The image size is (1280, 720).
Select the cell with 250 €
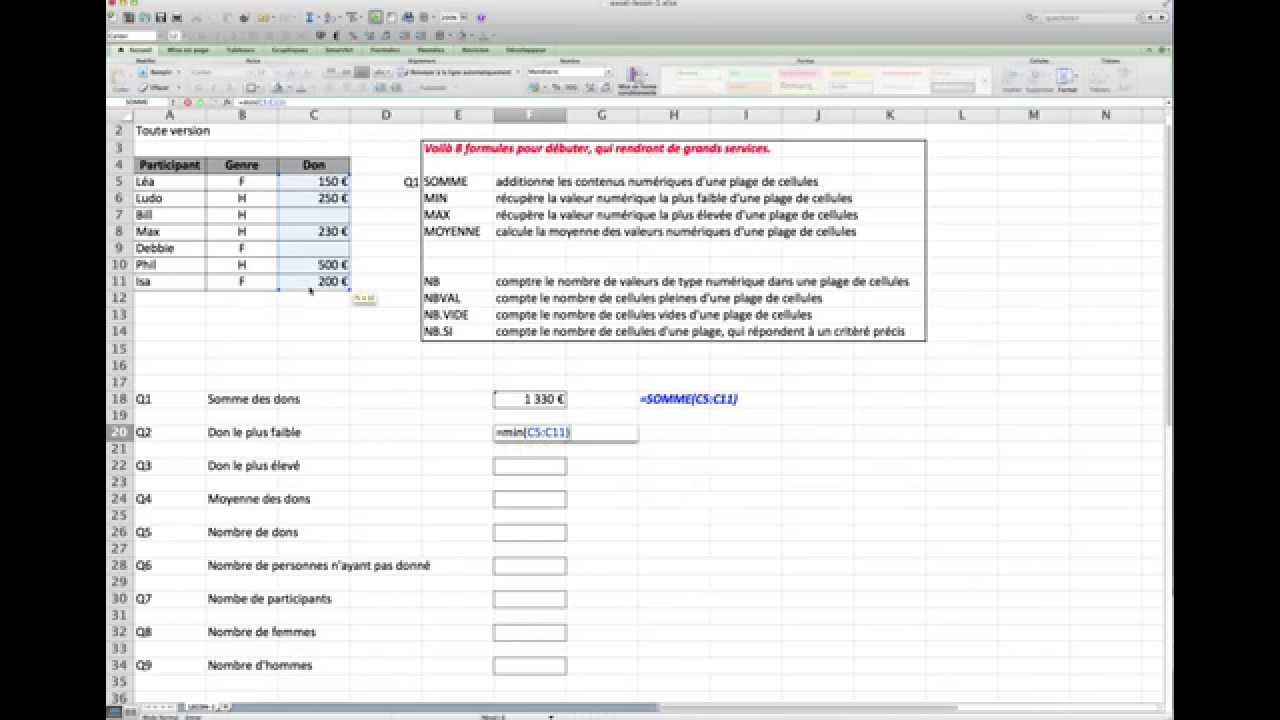tap(314, 198)
